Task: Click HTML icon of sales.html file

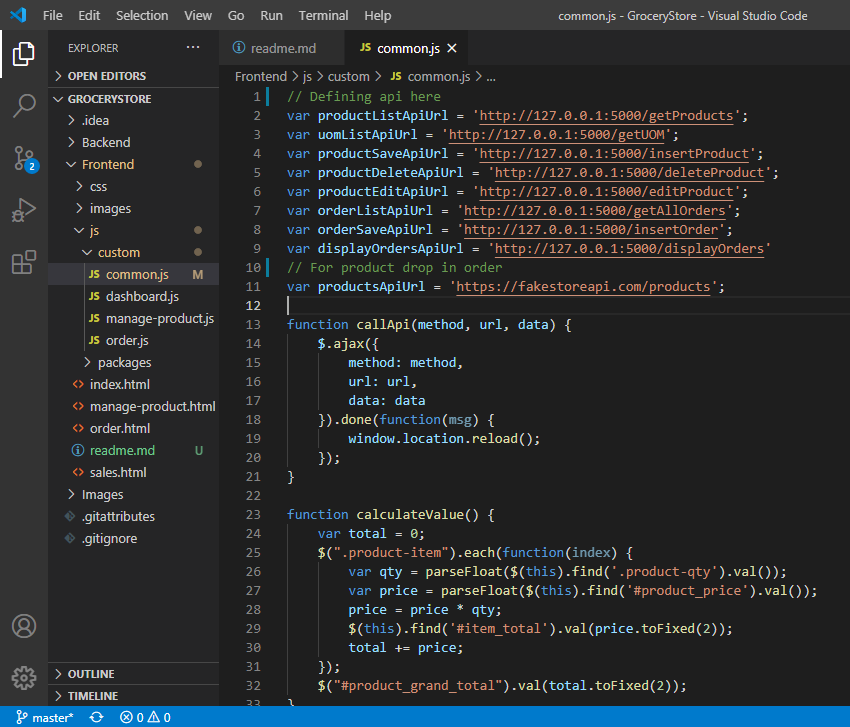Action: click(78, 472)
